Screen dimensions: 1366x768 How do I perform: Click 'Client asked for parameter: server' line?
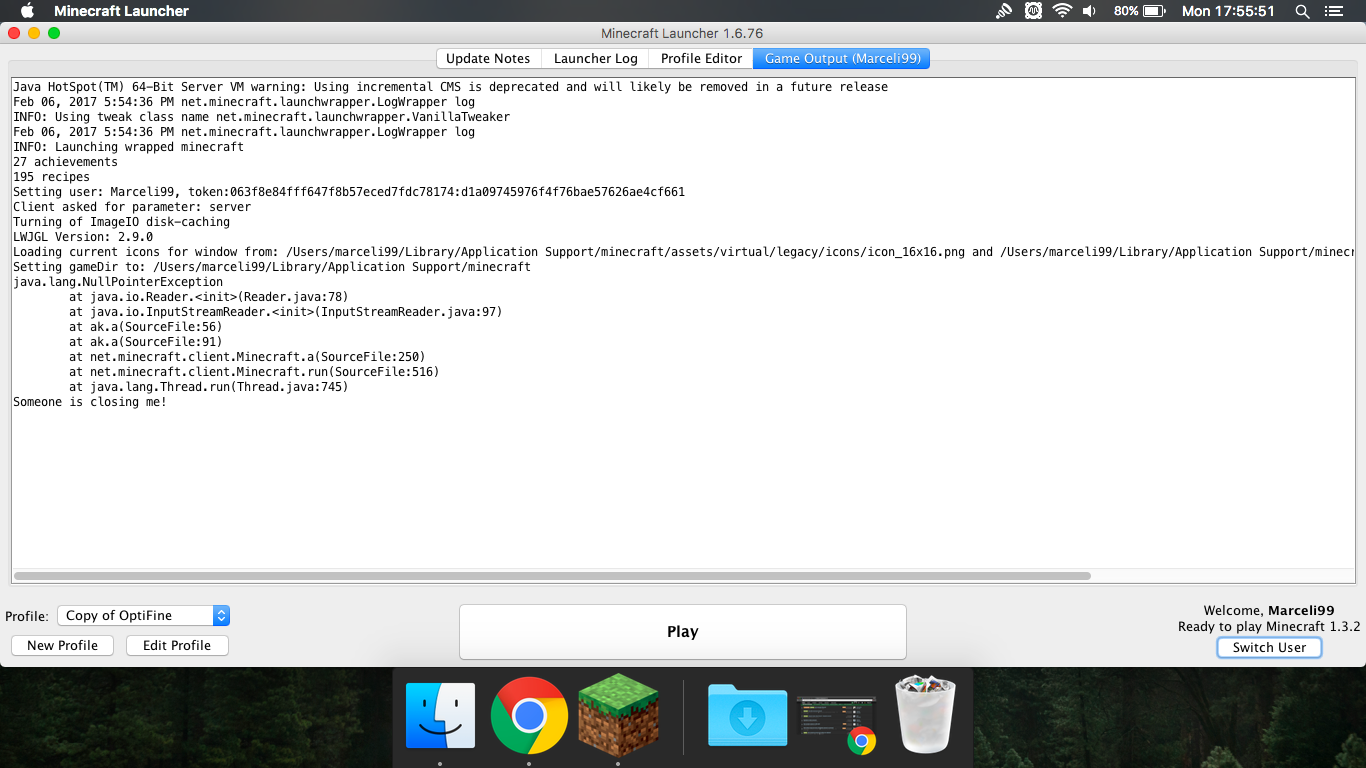tap(132, 207)
